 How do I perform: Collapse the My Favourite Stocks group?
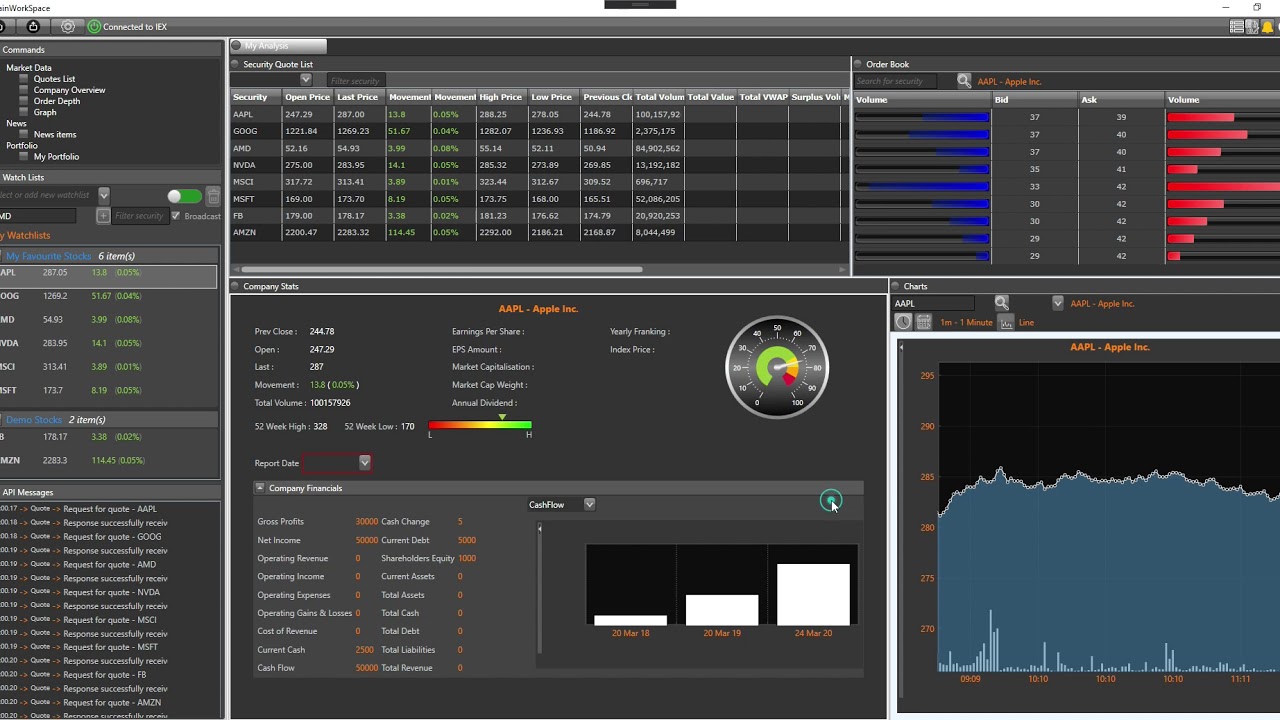click(2, 256)
